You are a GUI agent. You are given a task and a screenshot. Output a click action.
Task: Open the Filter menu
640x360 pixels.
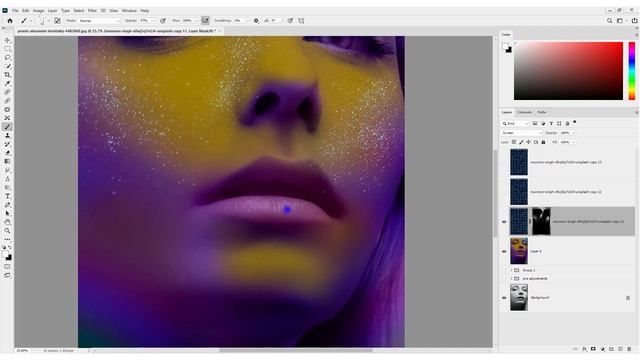(92, 11)
